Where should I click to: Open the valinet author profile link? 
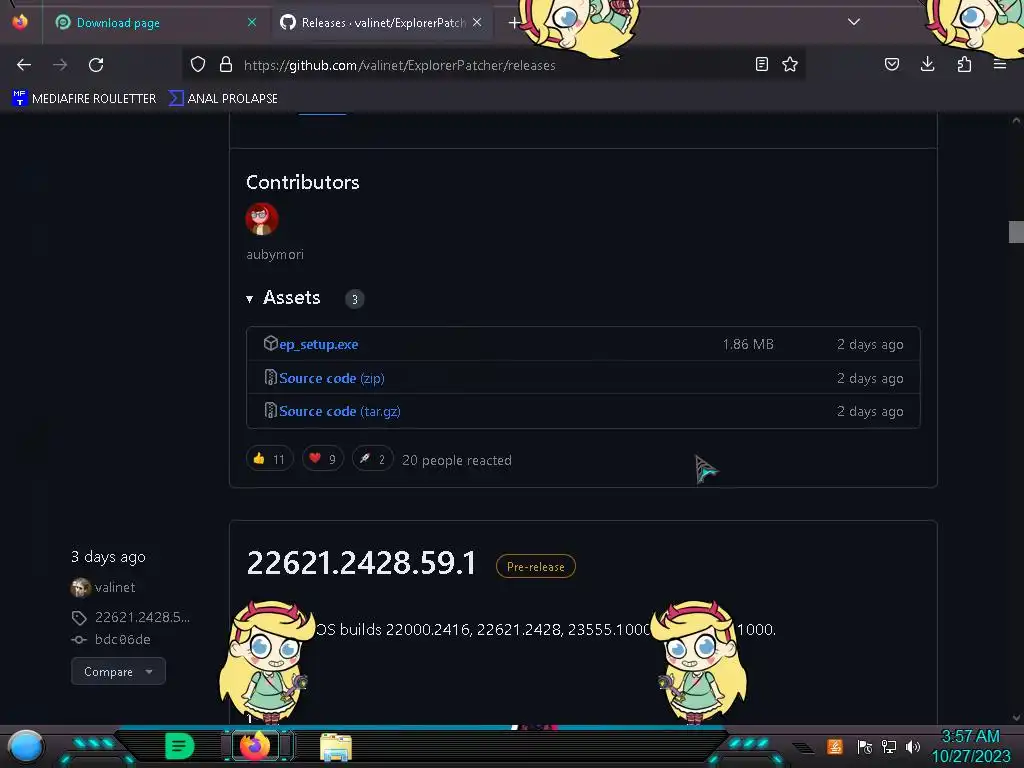pos(115,587)
